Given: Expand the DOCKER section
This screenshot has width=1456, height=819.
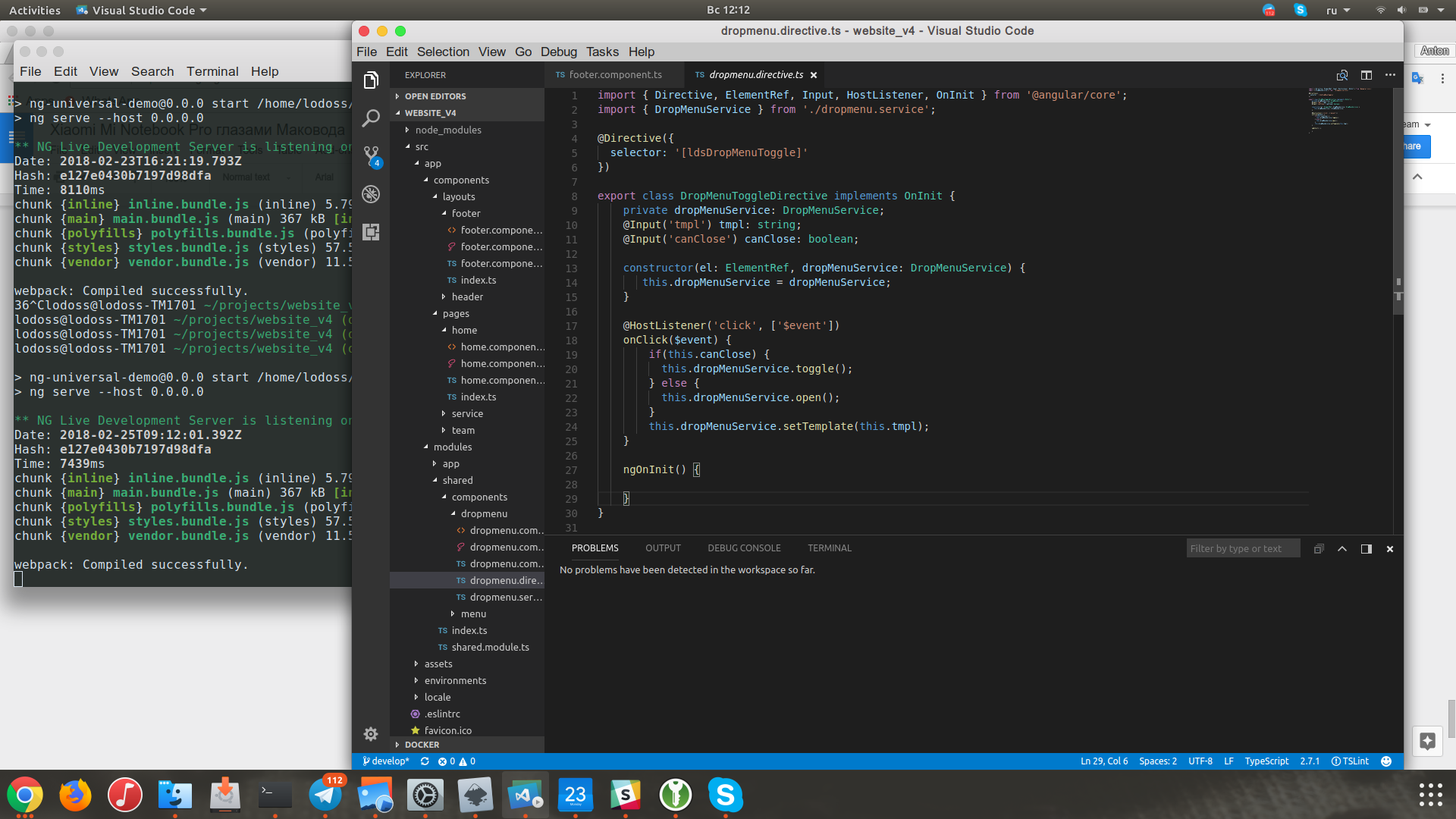Looking at the screenshot, I should 422,745.
